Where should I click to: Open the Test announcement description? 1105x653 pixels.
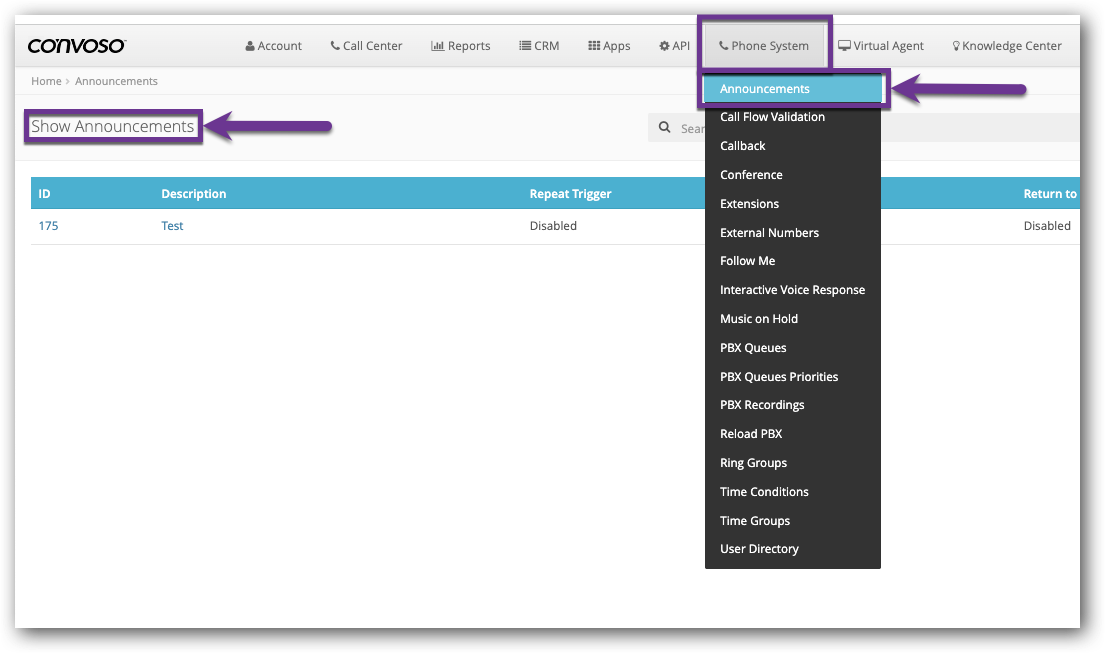click(x=172, y=226)
